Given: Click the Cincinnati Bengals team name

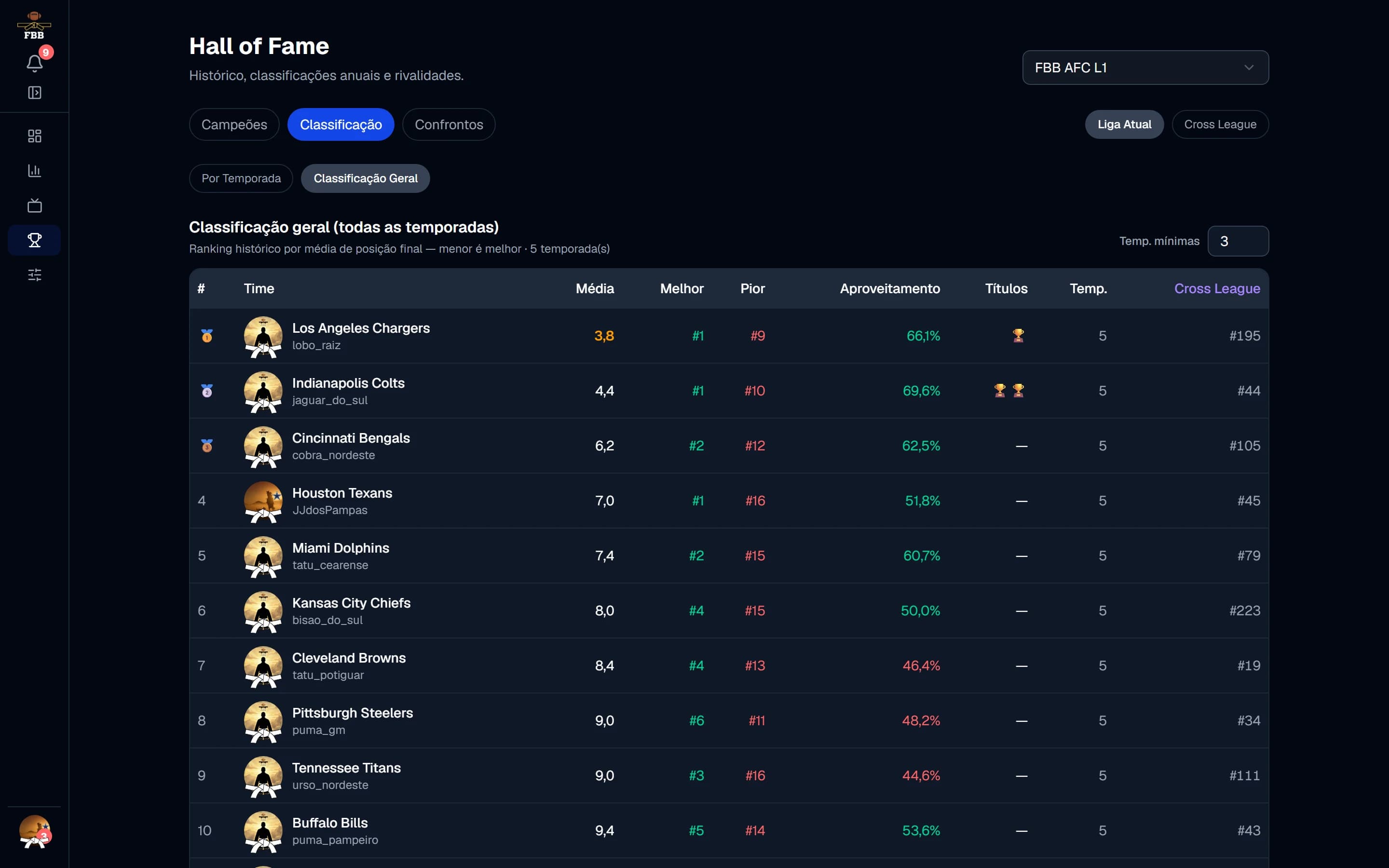Looking at the screenshot, I should tap(351, 438).
